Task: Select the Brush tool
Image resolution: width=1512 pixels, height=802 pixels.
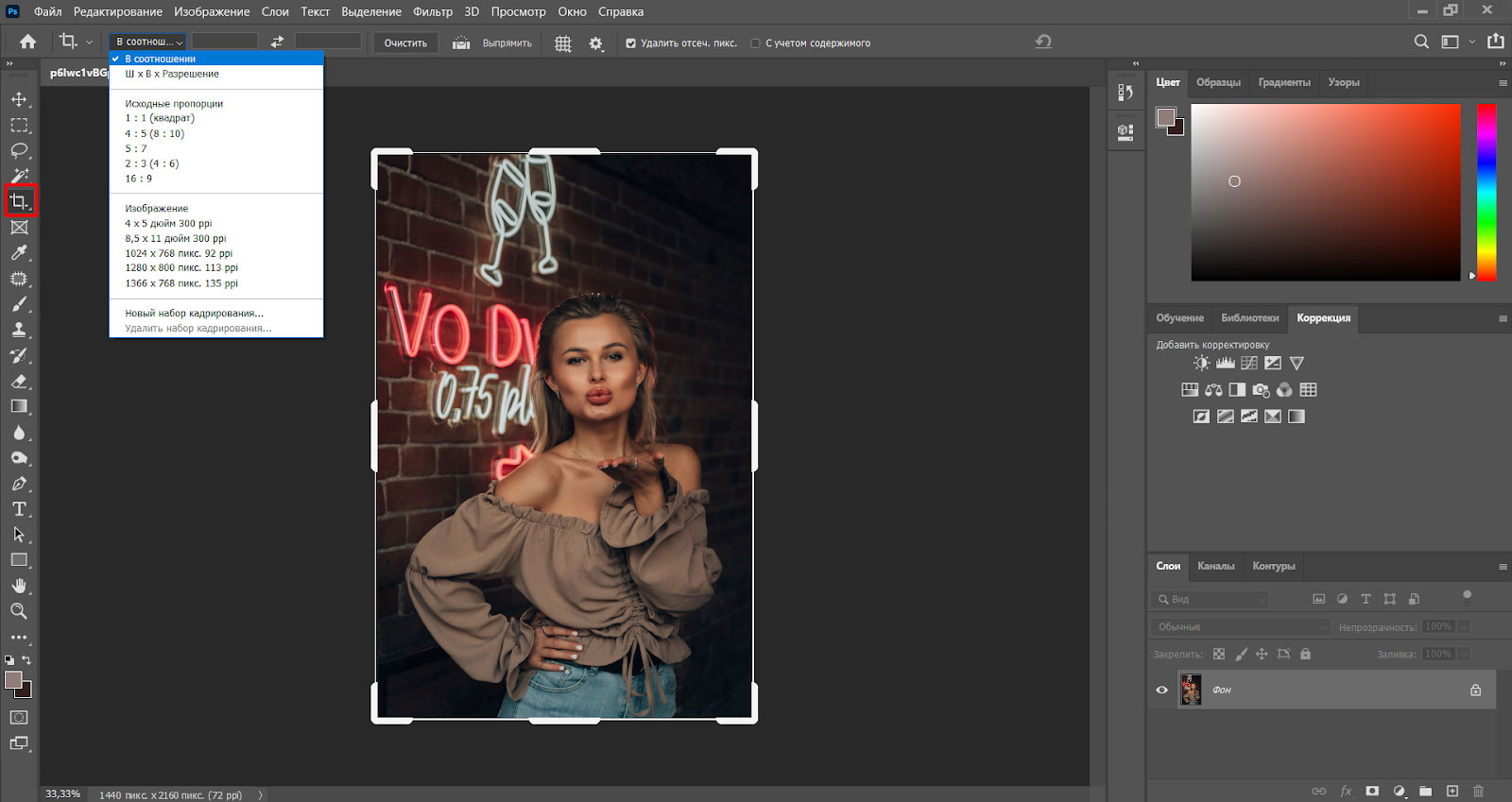Action: pos(19,304)
